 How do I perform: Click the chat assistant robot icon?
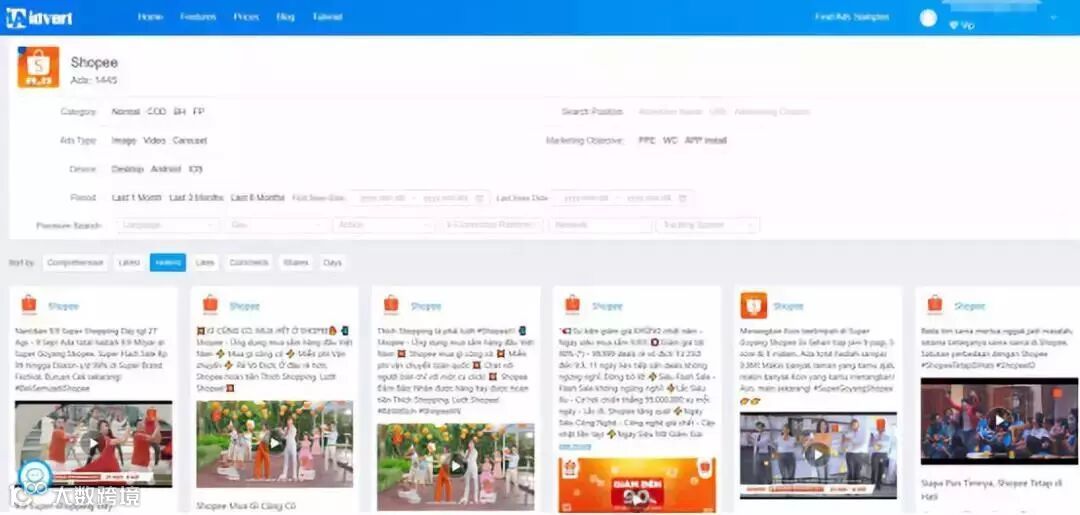(34, 477)
